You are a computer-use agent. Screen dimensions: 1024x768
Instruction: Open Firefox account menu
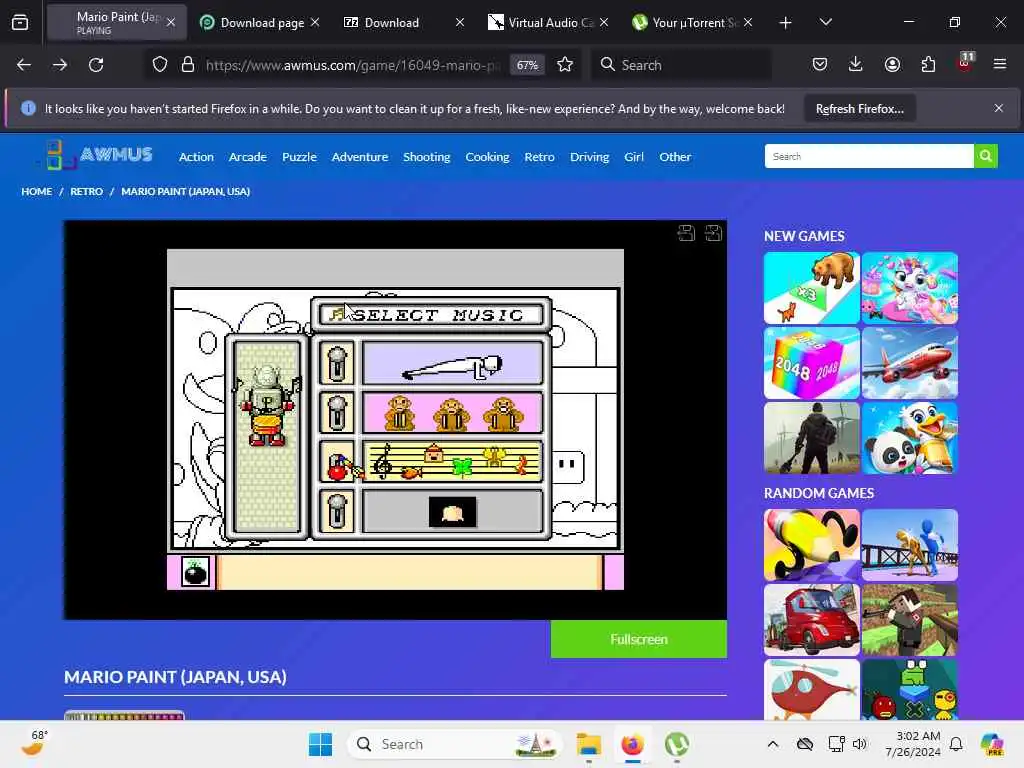point(892,64)
